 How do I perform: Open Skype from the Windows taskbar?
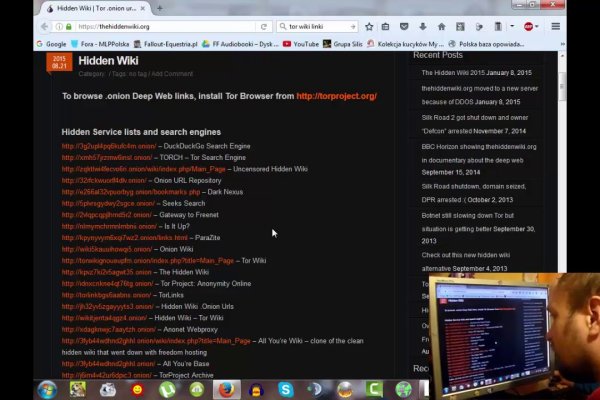(287, 389)
